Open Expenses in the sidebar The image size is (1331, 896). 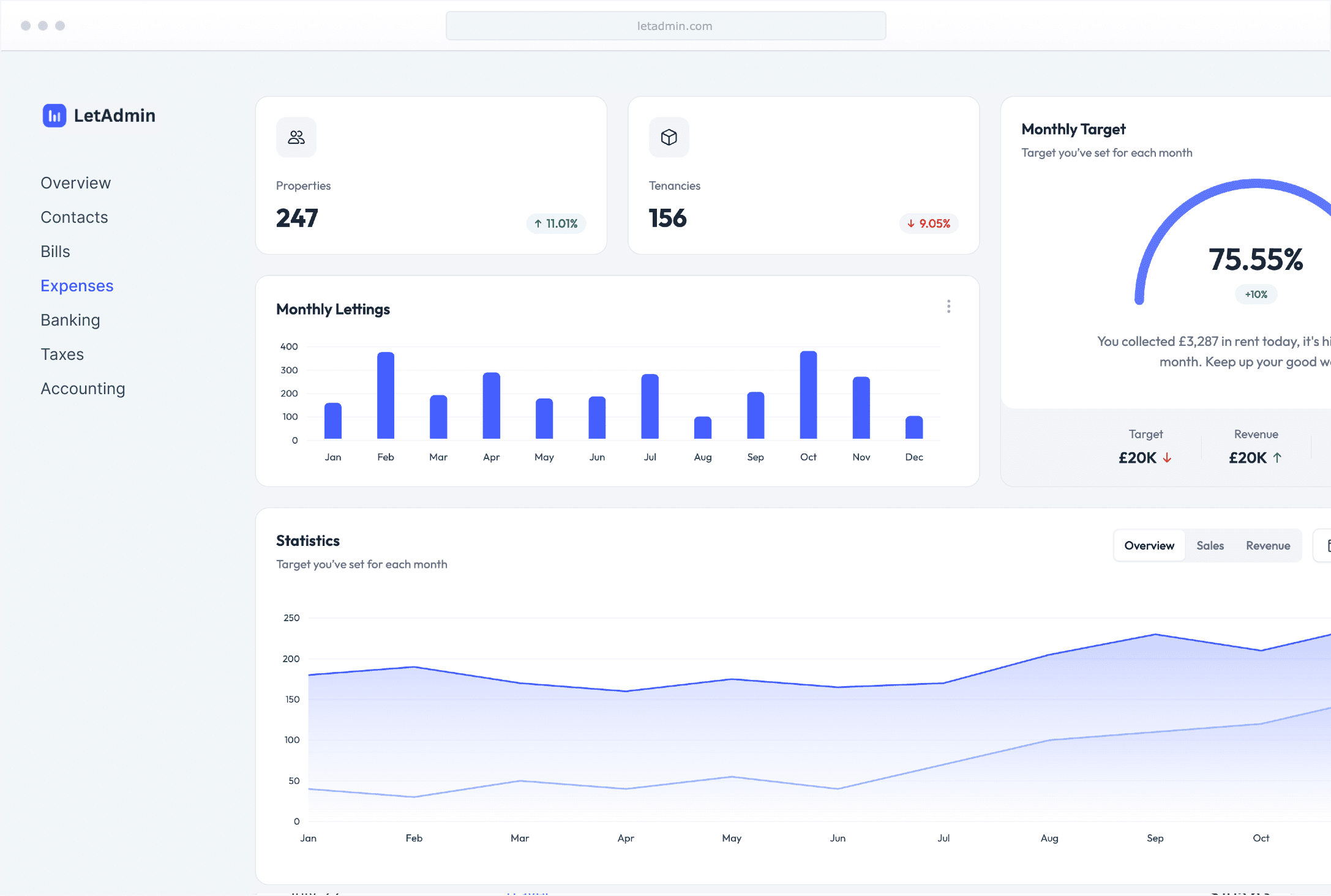pyautogui.click(x=77, y=286)
